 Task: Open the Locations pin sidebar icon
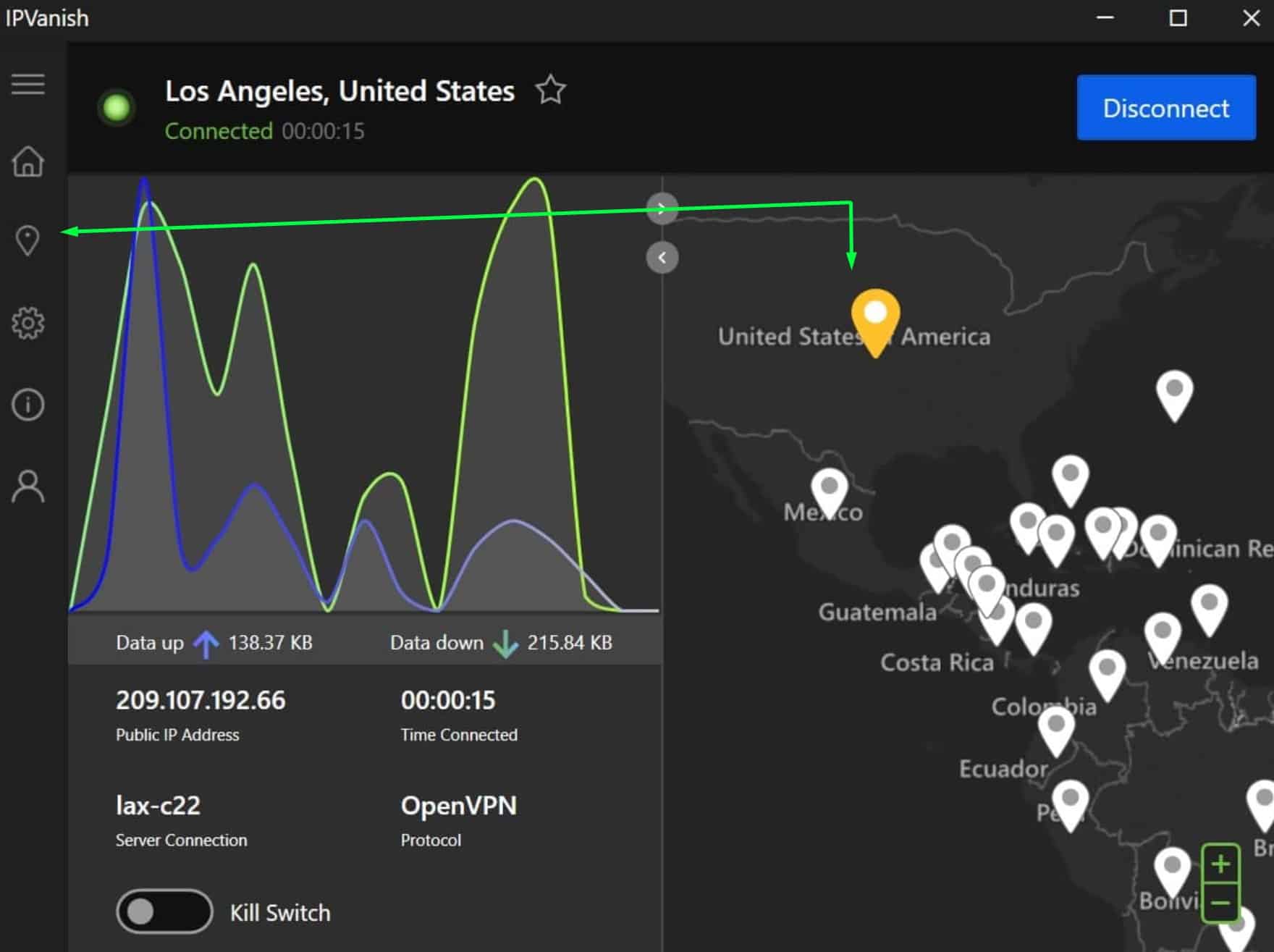28,240
